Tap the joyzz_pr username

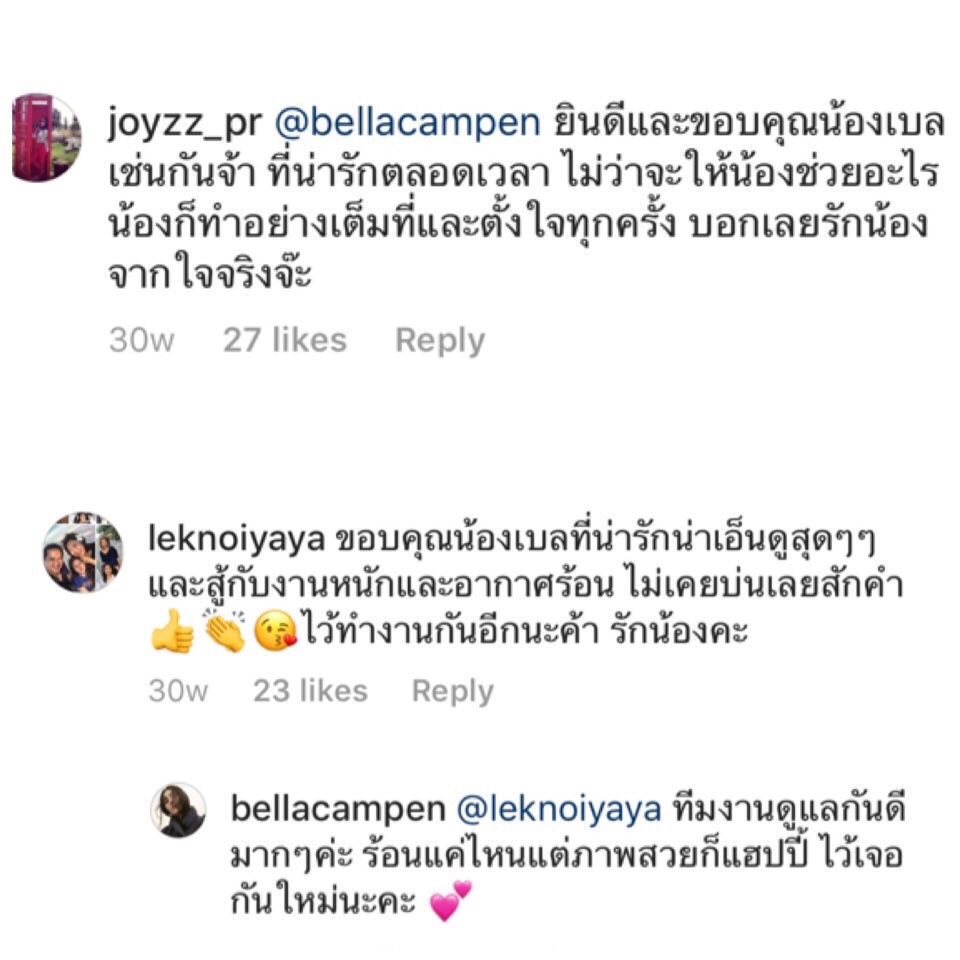(184, 123)
